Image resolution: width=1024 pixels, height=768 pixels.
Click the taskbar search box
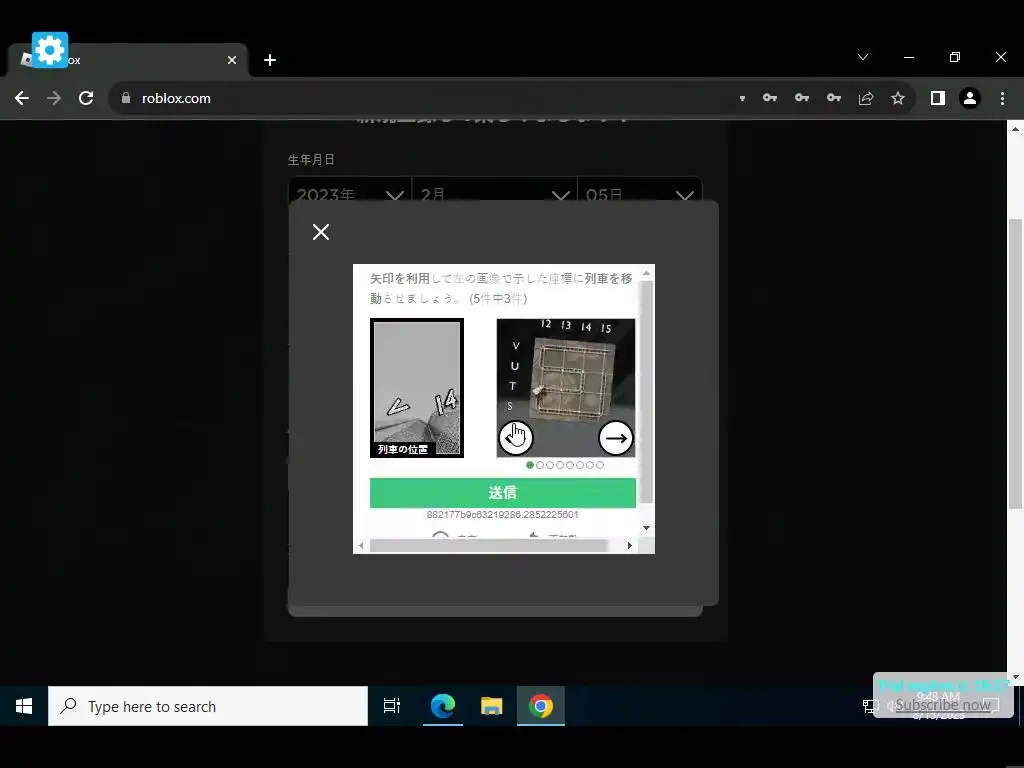(x=208, y=706)
